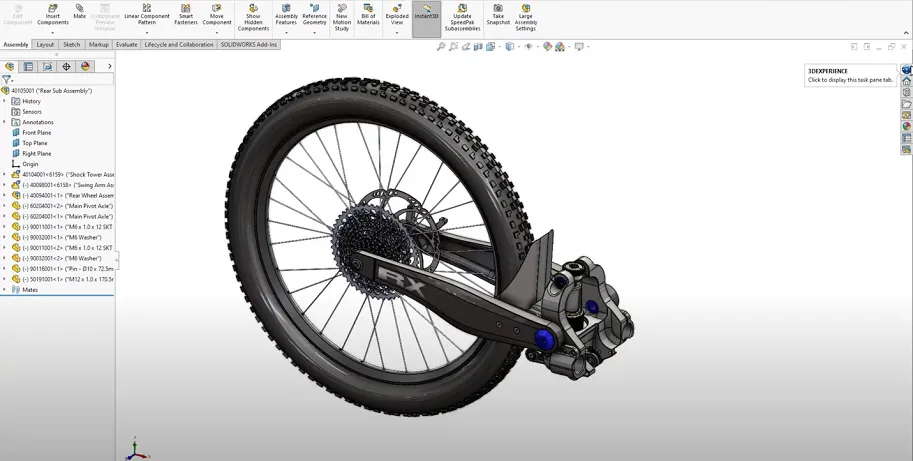The height and width of the screenshot is (461, 913).
Task: Click Zoom to Area icon in view toolbar
Action: tap(453, 47)
